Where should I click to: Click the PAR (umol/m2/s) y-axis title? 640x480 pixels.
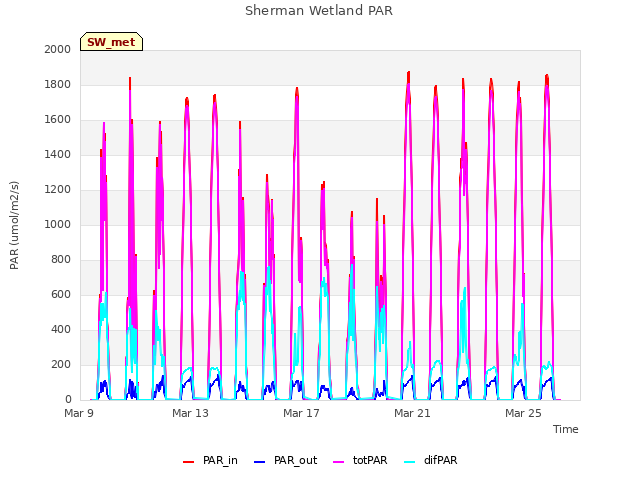click(x=14, y=225)
